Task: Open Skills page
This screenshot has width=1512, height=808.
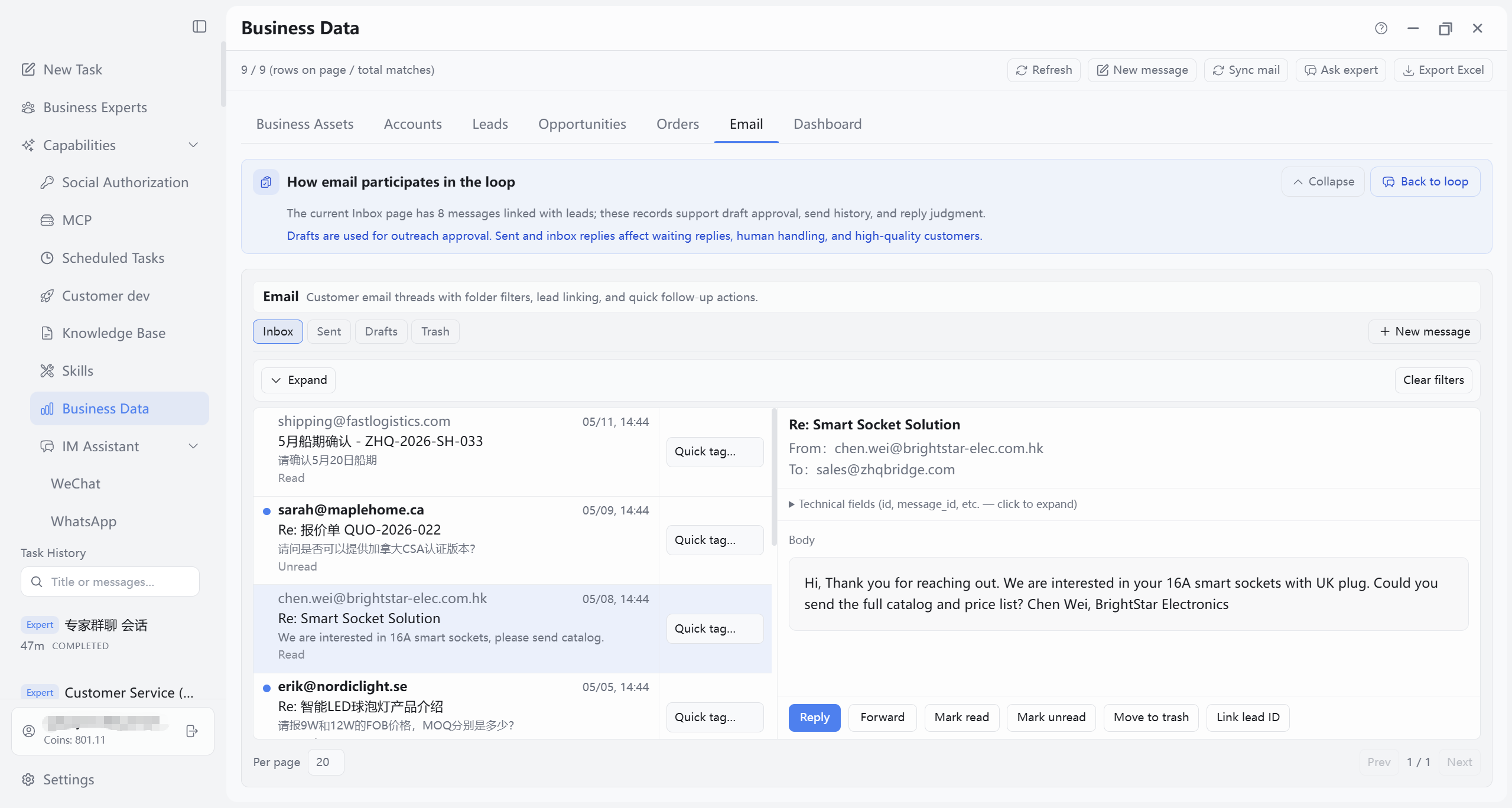Action: (67, 371)
